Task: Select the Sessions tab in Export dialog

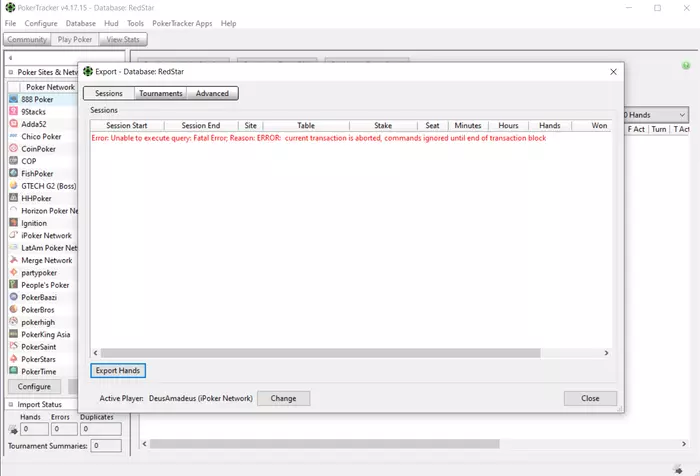Action: [x=108, y=93]
